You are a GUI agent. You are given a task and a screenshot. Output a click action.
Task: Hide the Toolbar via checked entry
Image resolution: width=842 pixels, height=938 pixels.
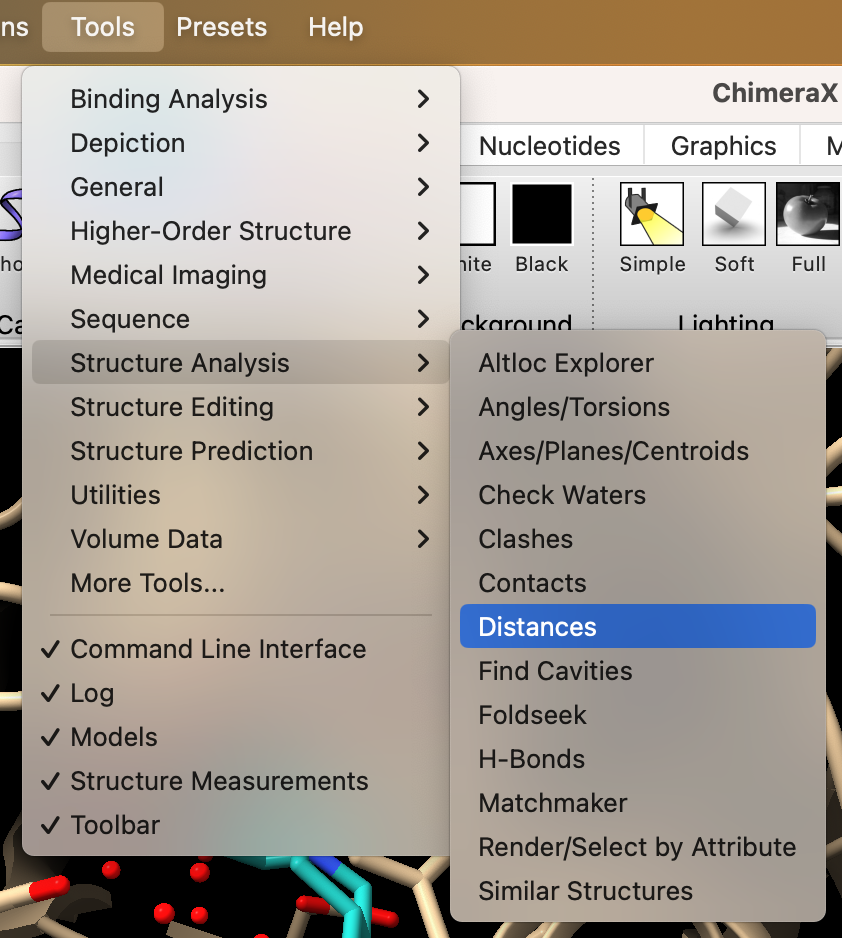(115, 825)
